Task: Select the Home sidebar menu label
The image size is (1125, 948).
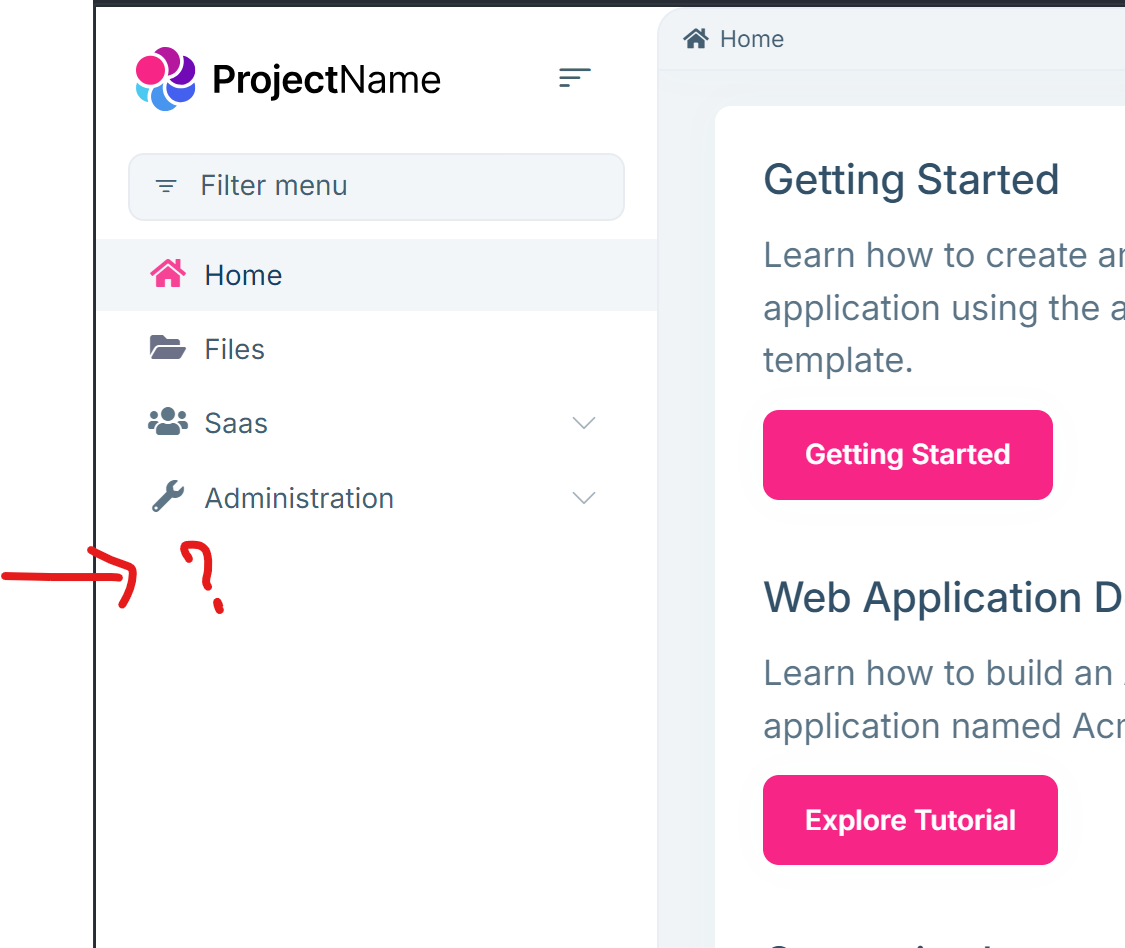Action: (x=243, y=275)
